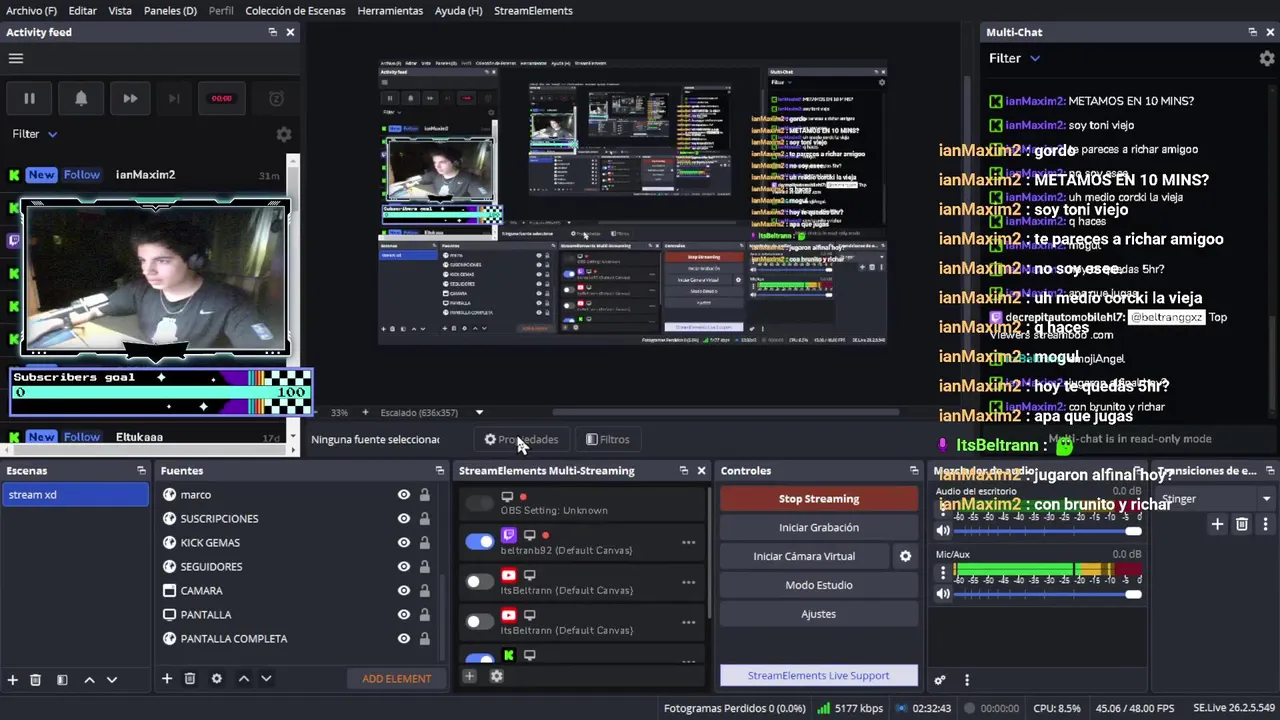Add a multi-streaming output with plus icon

click(469, 676)
